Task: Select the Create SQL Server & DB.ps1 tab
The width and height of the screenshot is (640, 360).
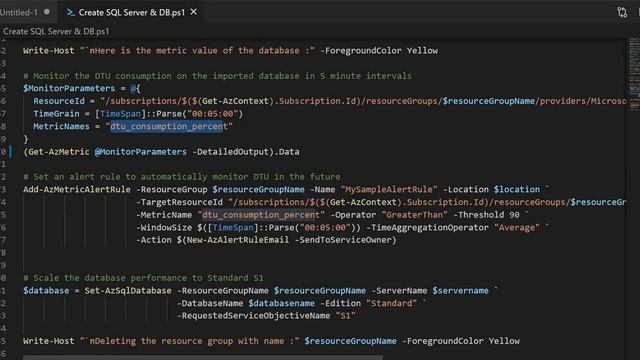Action: click(x=131, y=12)
